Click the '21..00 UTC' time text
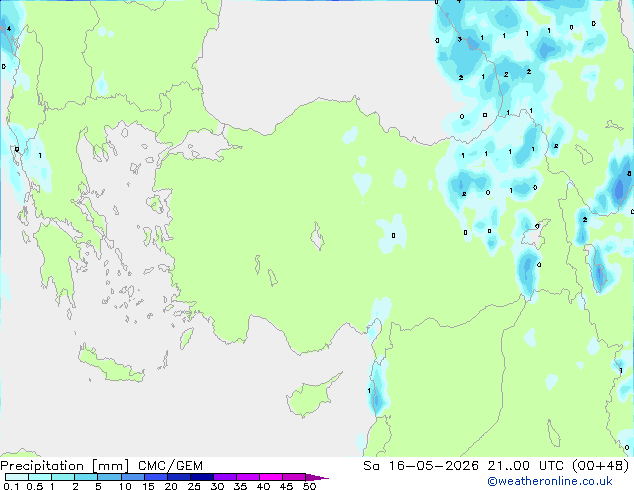Screen dimensions: 634x490 click(x=525, y=466)
